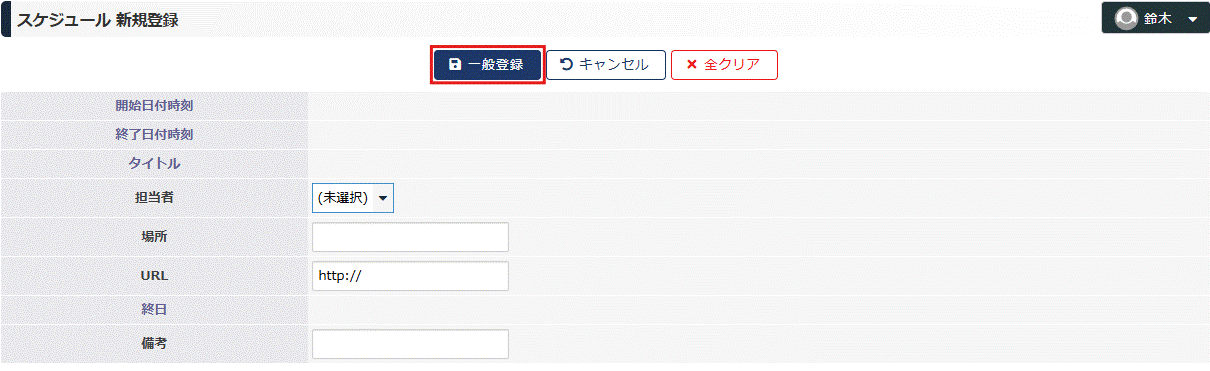Screen dimensions: 1210x371
Task: Click the 開始日付時刻 label
Action: [x=154, y=106]
